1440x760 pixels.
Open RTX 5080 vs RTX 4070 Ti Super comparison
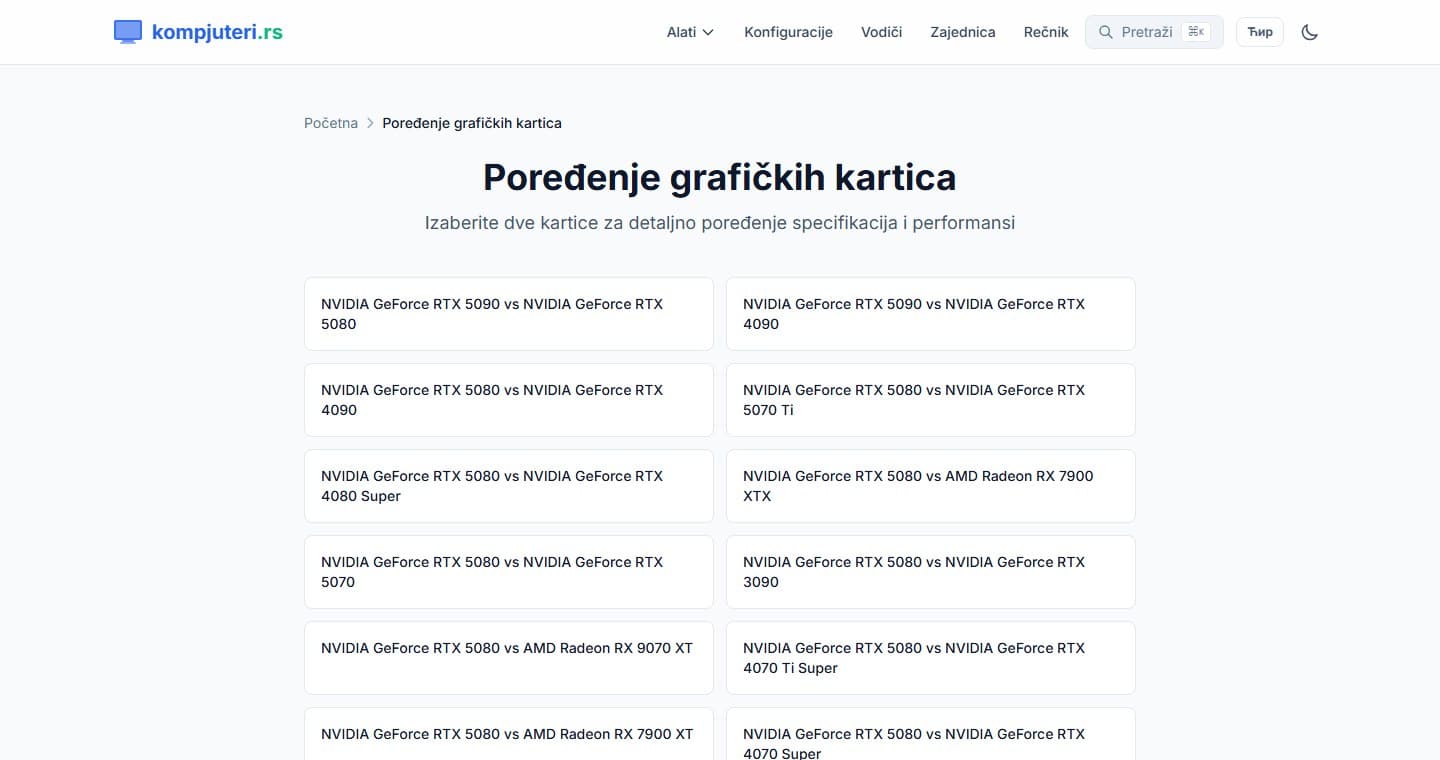(x=931, y=658)
